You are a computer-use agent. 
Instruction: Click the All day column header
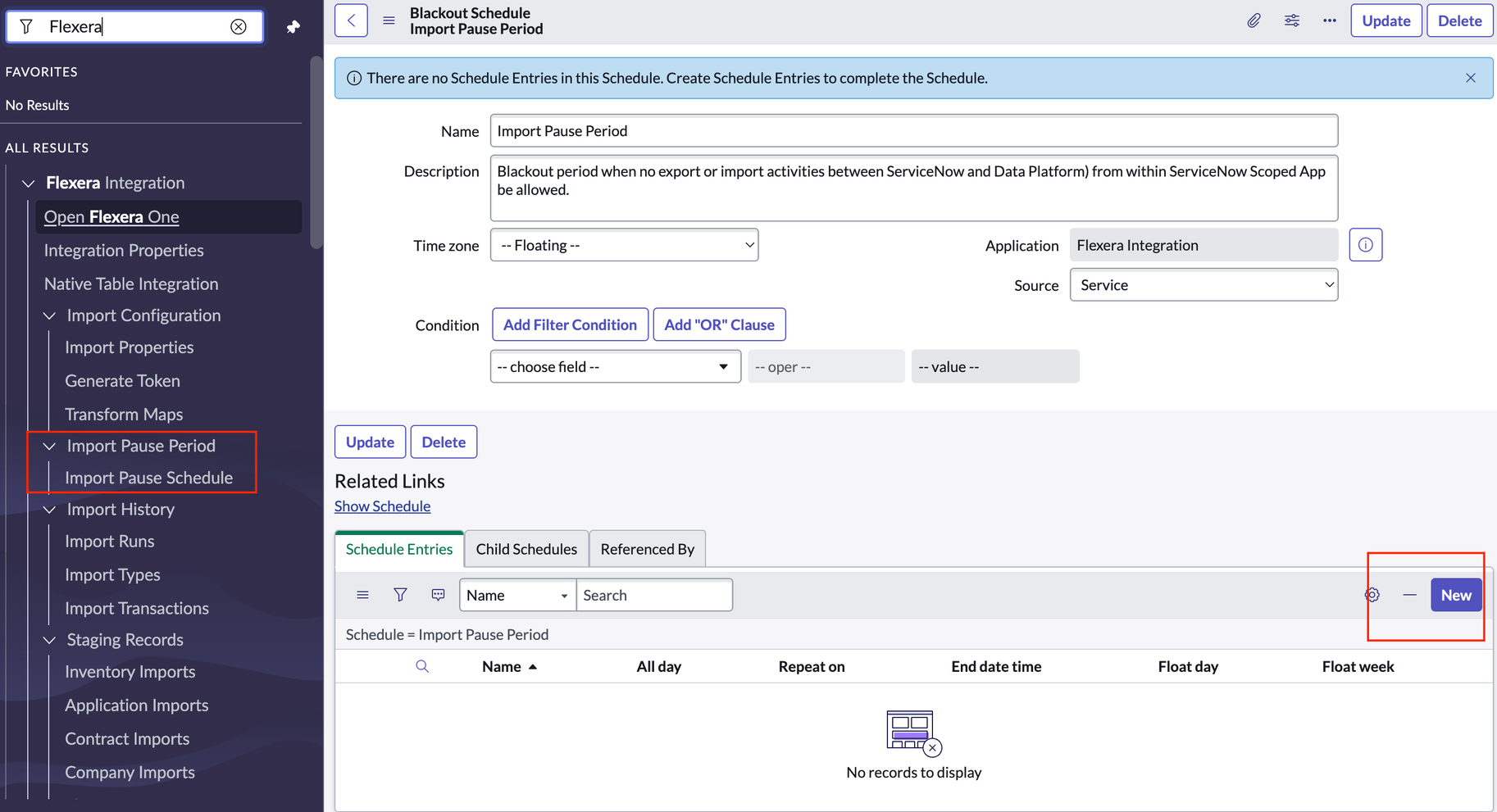click(658, 666)
